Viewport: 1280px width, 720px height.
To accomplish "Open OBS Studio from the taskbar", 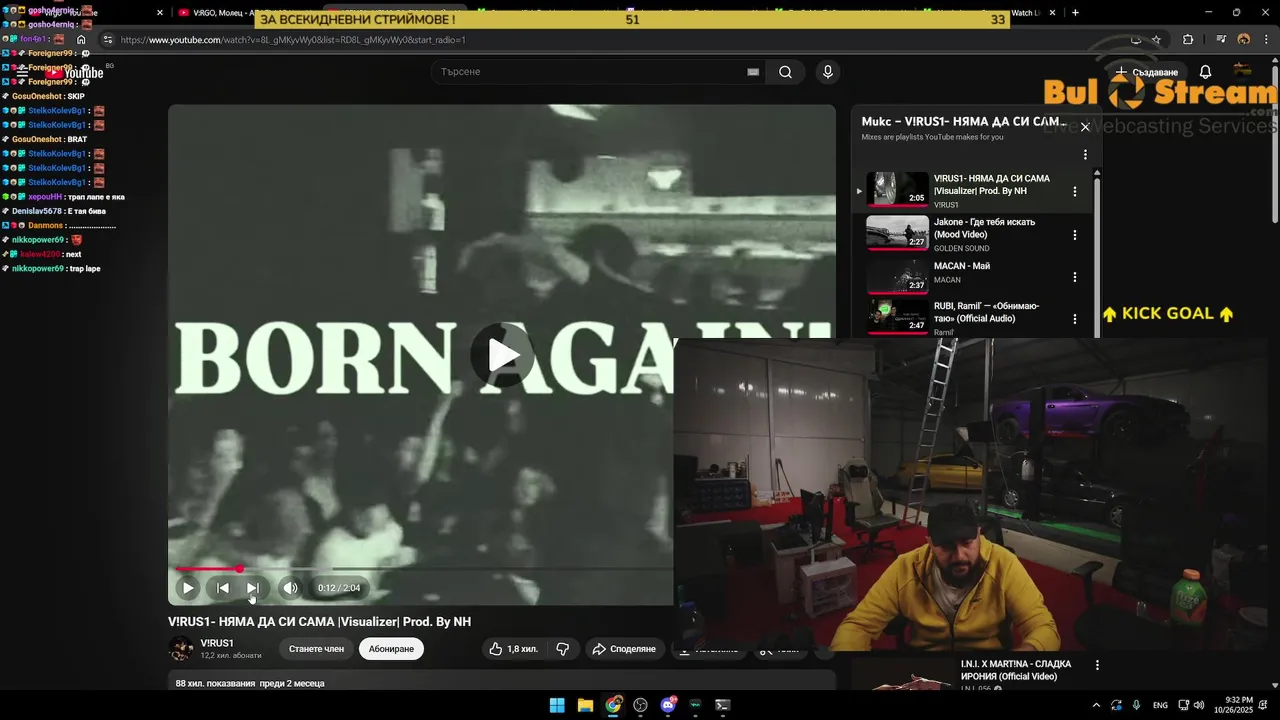I will pos(641,705).
